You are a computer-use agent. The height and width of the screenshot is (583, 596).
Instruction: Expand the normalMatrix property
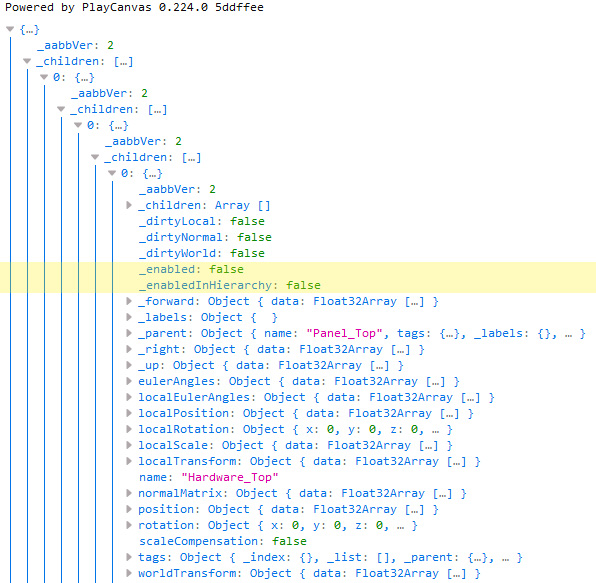(x=129, y=493)
